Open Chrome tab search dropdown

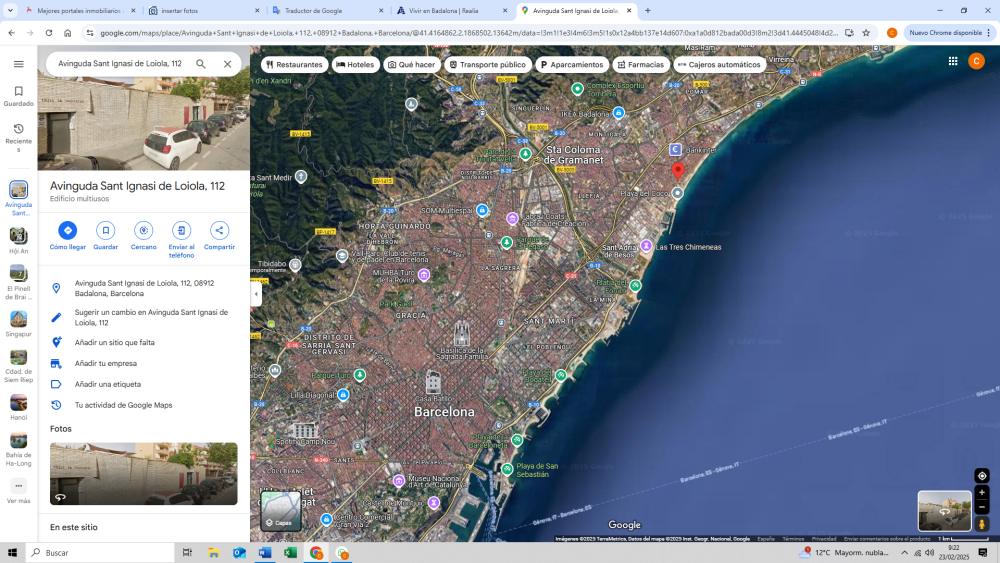pyautogui.click(x=10, y=11)
